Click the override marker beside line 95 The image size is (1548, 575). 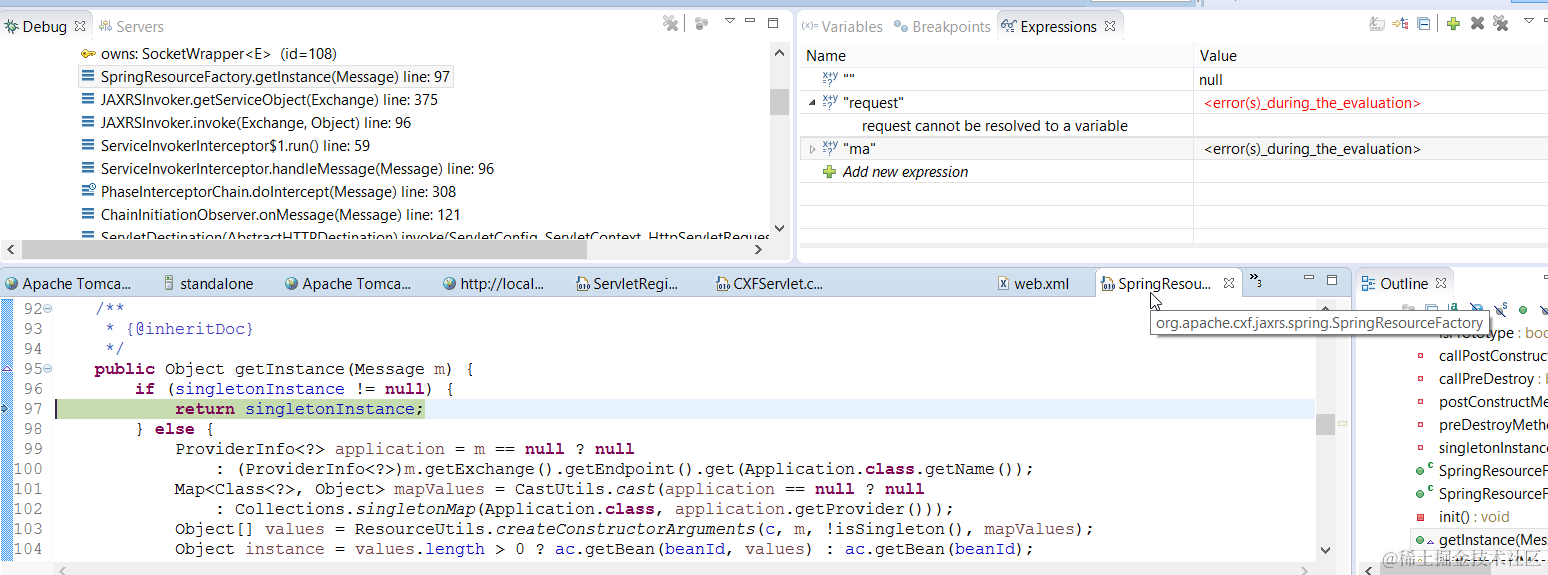pos(6,369)
